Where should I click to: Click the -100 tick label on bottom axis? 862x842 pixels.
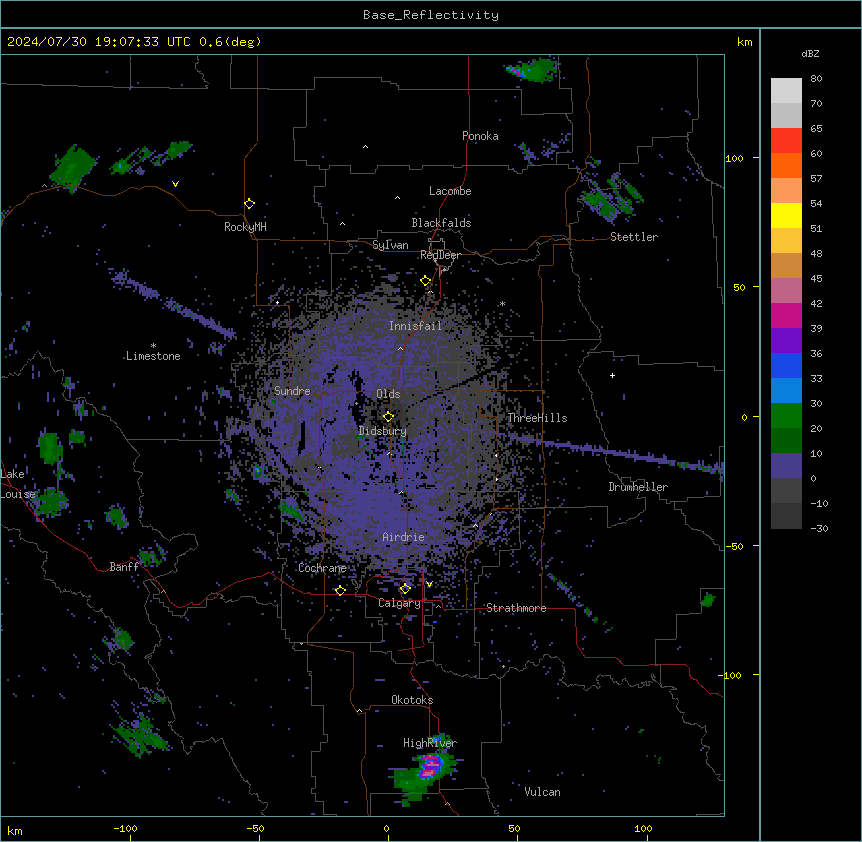pos(125,828)
